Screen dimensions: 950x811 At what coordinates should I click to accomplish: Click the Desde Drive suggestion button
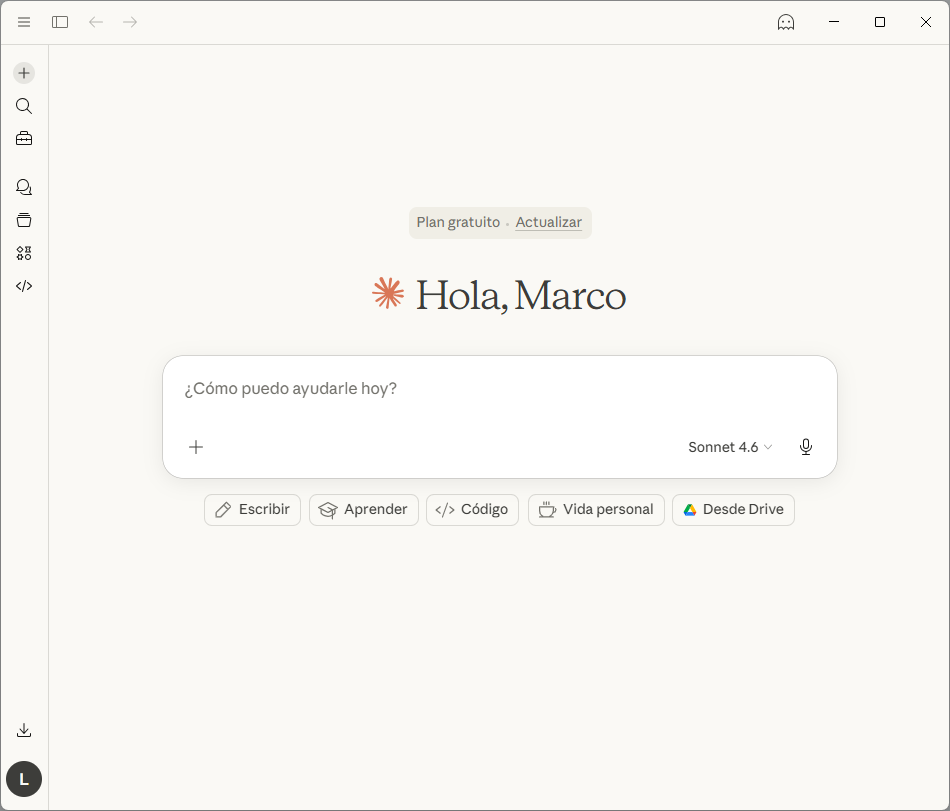point(733,510)
